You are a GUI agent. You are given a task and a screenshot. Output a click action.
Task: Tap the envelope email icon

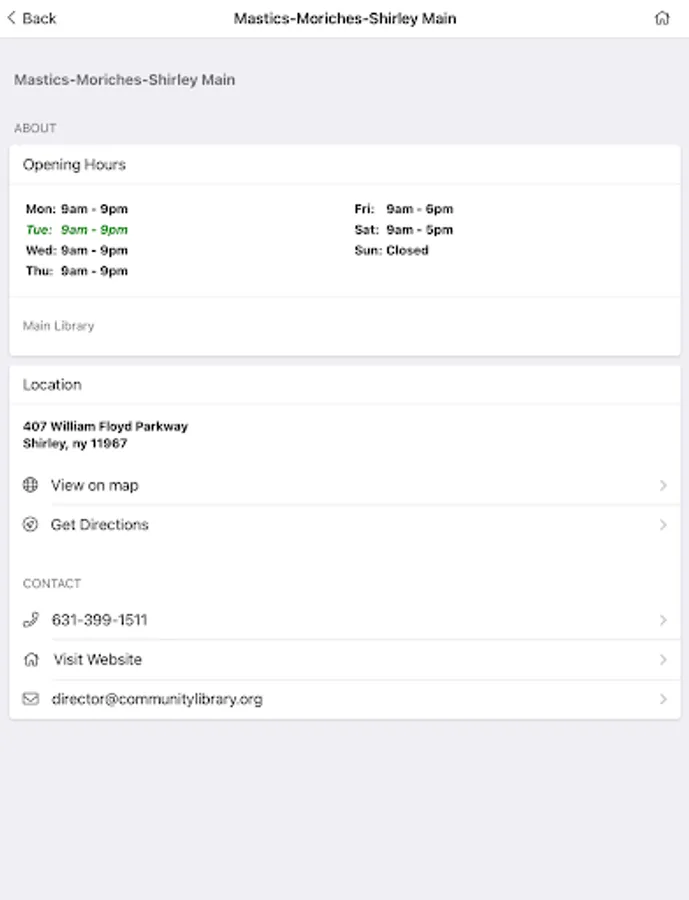30,699
